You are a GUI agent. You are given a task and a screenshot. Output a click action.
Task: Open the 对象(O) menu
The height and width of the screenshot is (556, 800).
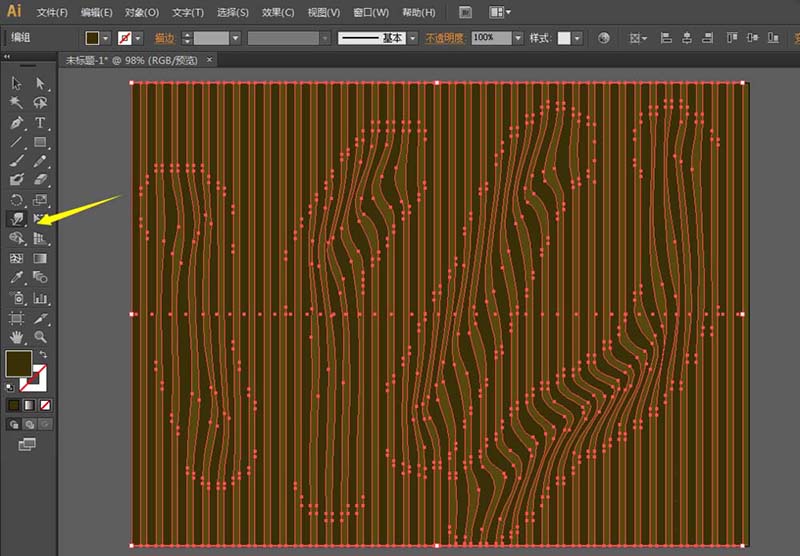(x=142, y=12)
